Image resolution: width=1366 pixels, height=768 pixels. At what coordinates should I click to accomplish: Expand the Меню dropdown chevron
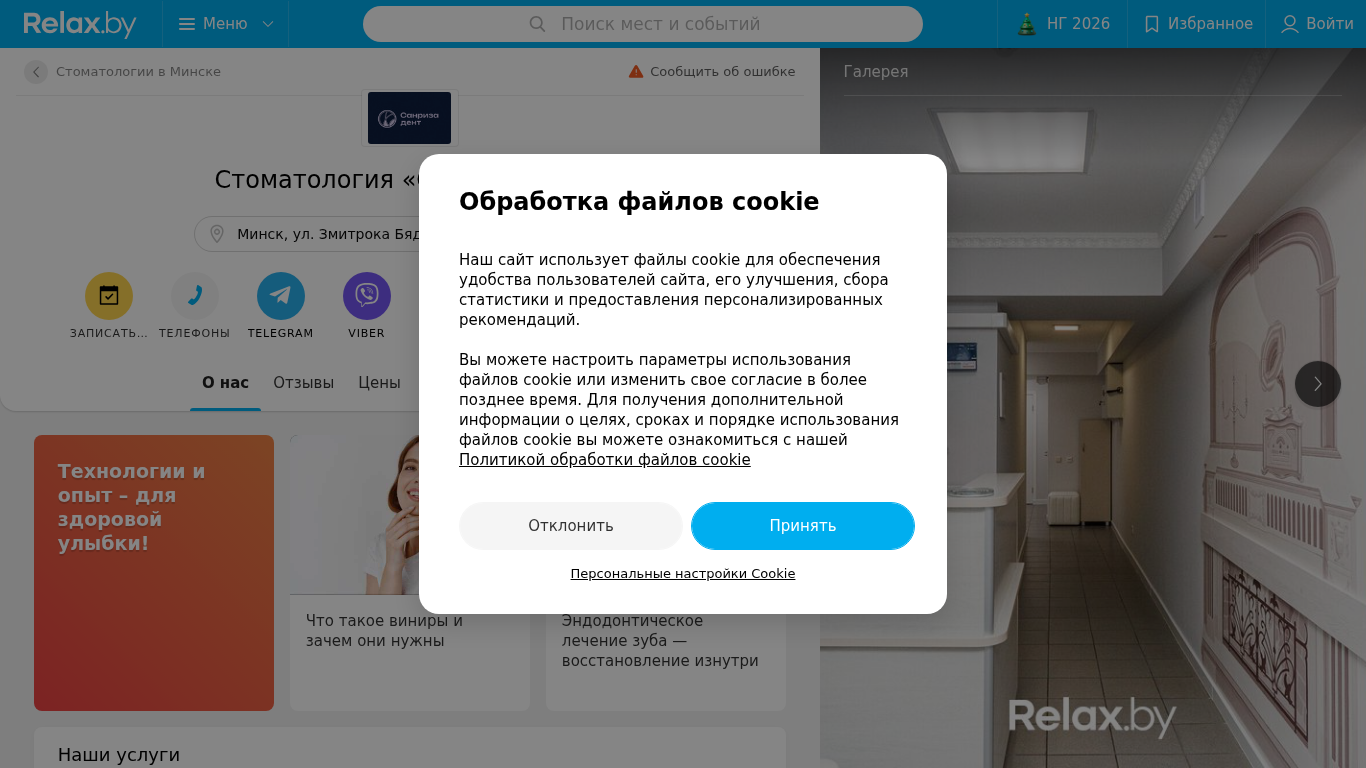click(x=268, y=24)
